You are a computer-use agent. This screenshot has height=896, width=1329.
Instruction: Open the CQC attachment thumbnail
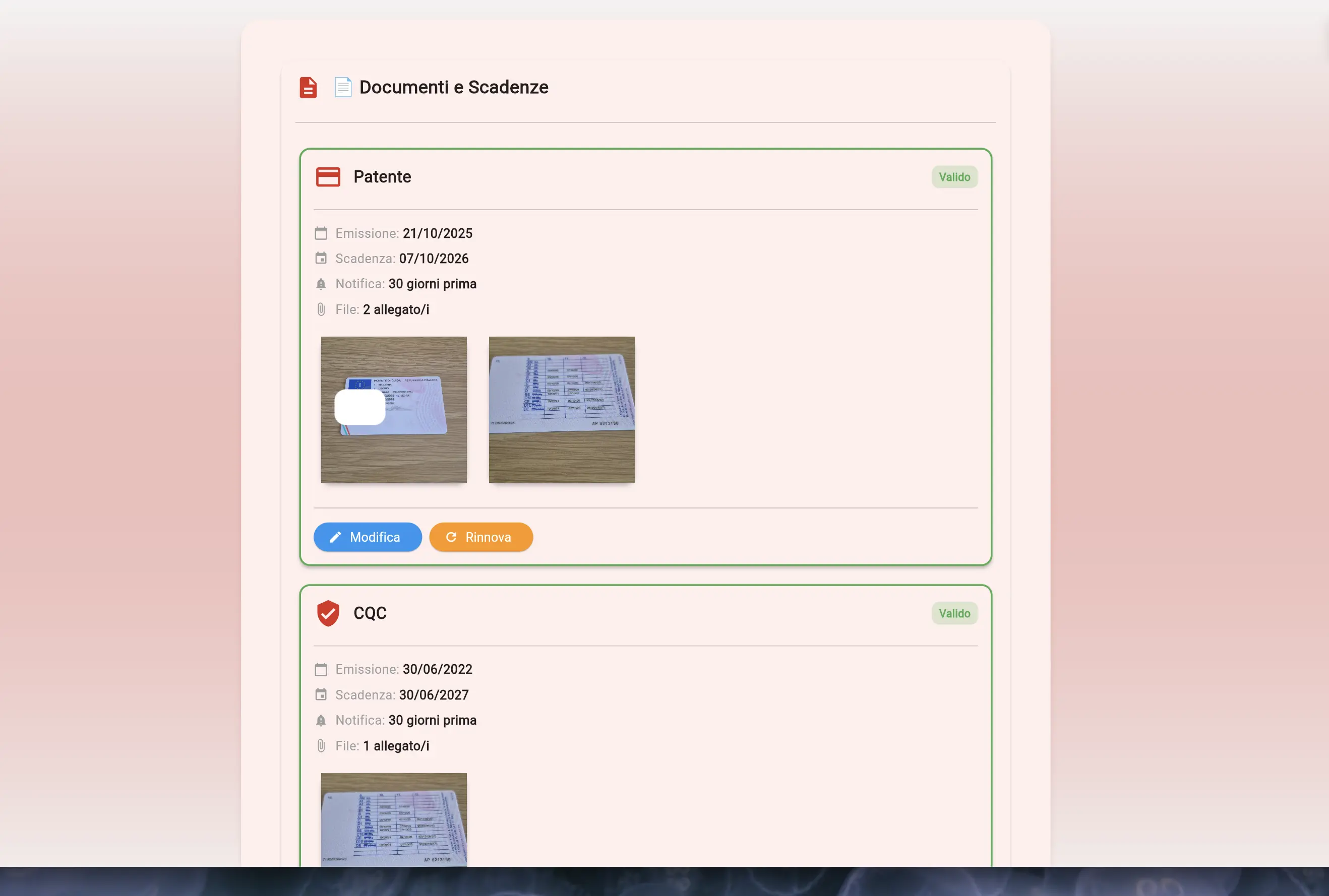click(x=394, y=819)
